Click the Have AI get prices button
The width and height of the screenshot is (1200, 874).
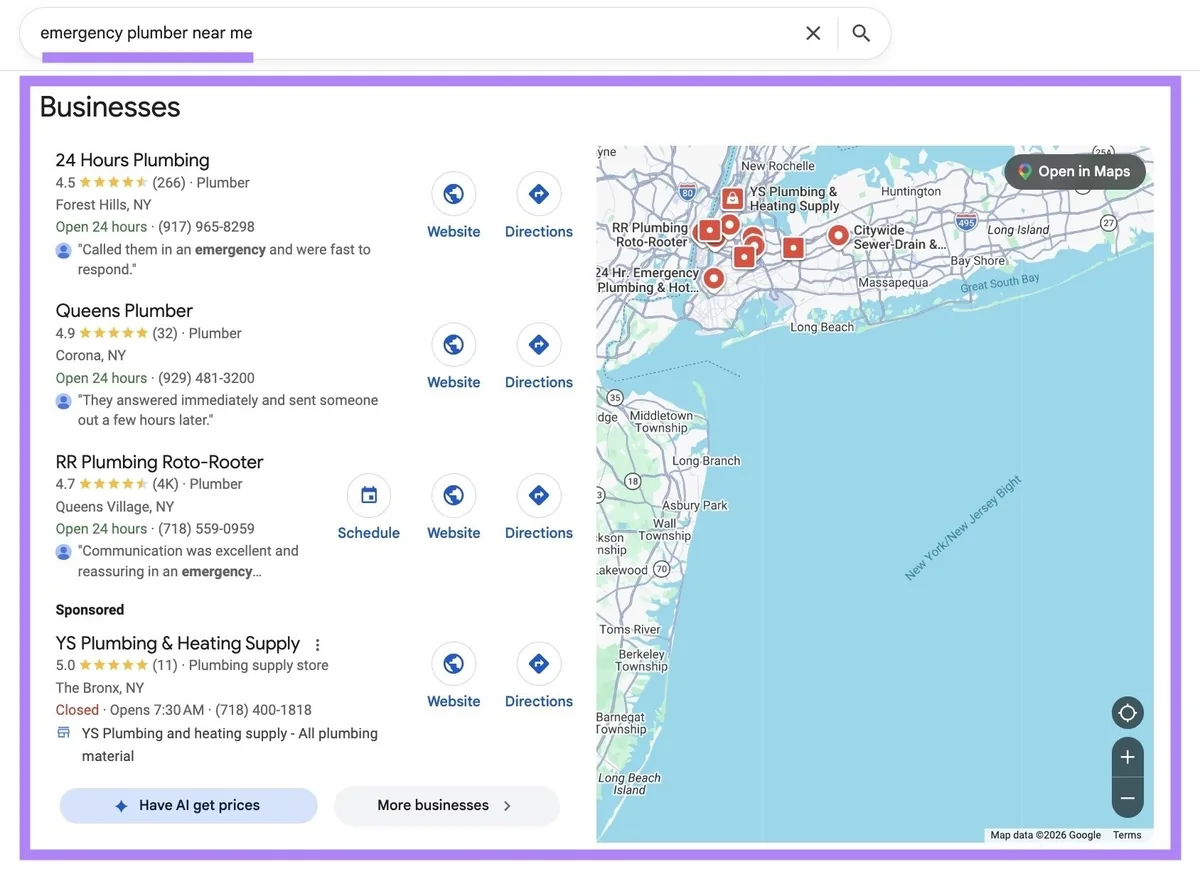(x=188, y=806)
